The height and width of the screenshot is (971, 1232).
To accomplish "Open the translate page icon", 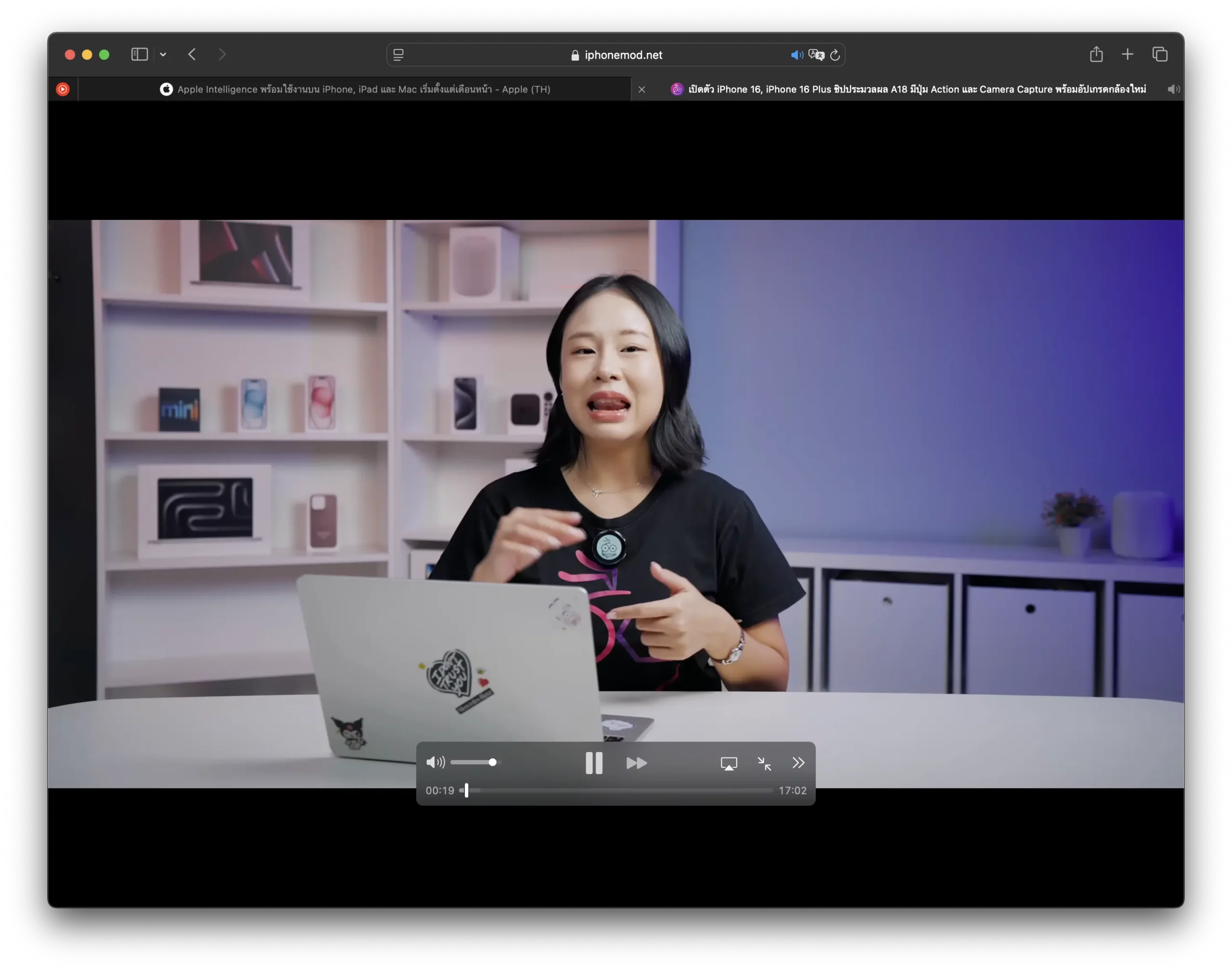I will [x=817, y=55].
